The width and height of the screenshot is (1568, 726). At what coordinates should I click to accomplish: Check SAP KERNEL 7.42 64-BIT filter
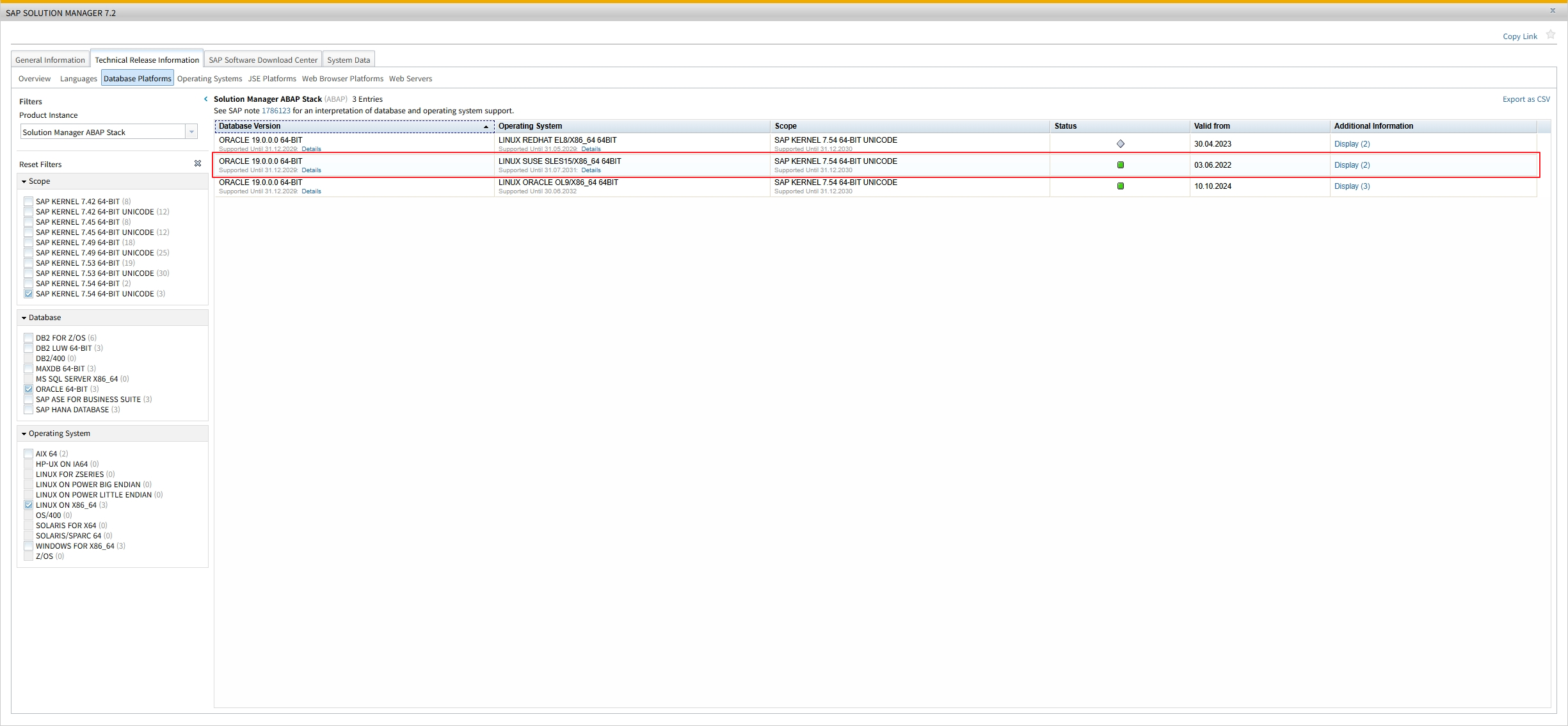tap(28, 201)
